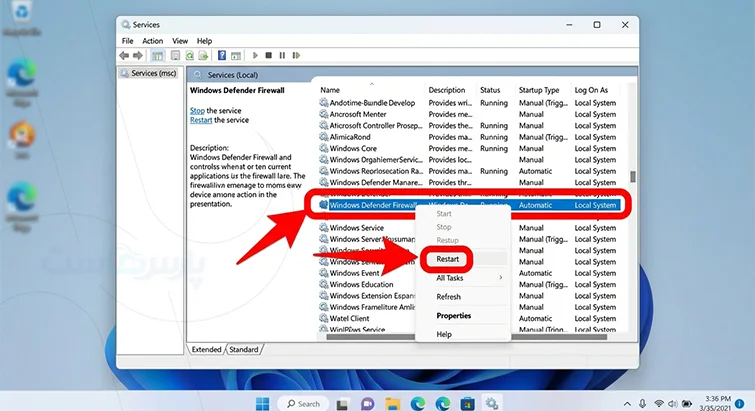
Task: Click the green Refresh toolbar icon
Action: pyautogui.click(x=189, y=56)
